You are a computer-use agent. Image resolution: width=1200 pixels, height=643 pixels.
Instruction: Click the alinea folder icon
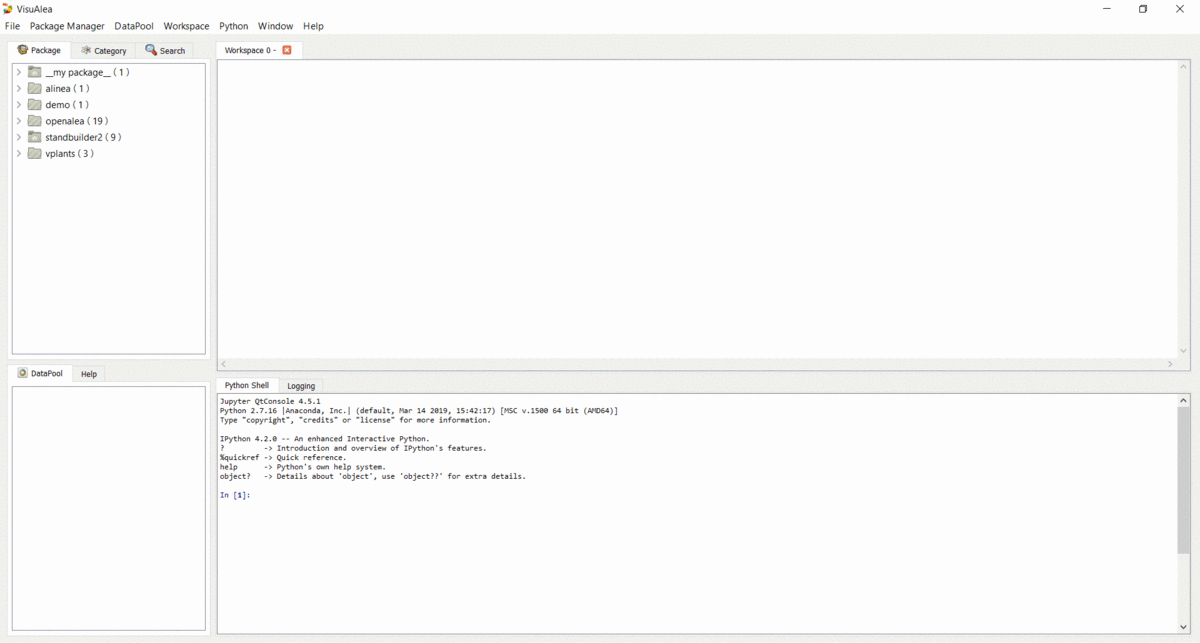point(35,88)
